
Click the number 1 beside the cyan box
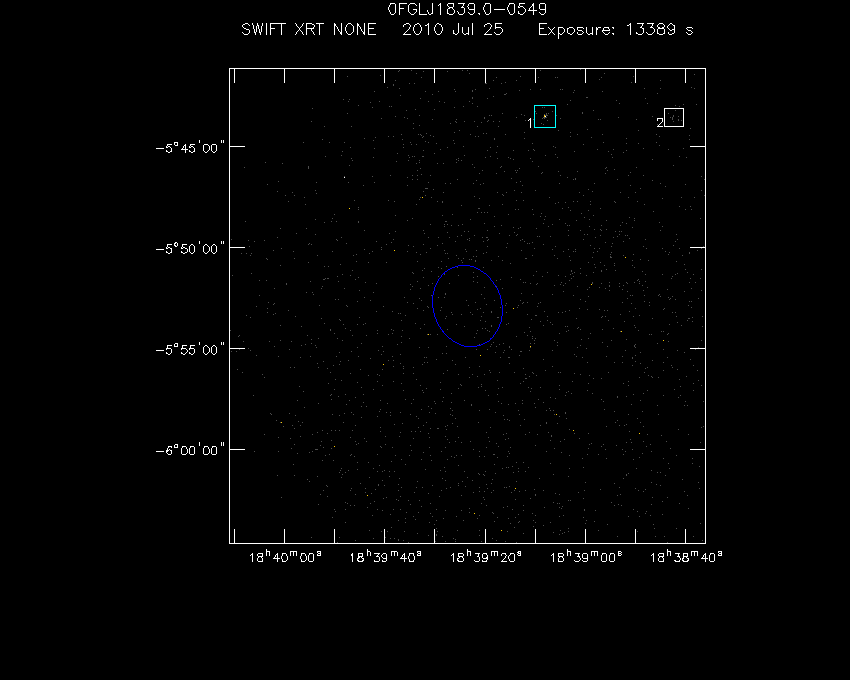point(530,124)
